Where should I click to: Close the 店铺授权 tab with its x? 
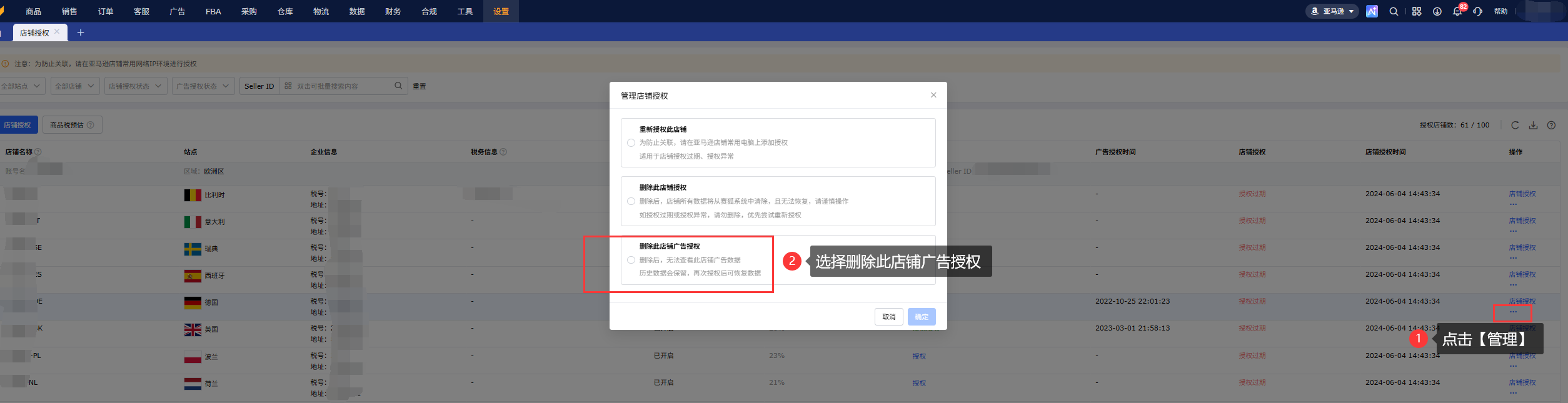[x=57, y=31]
